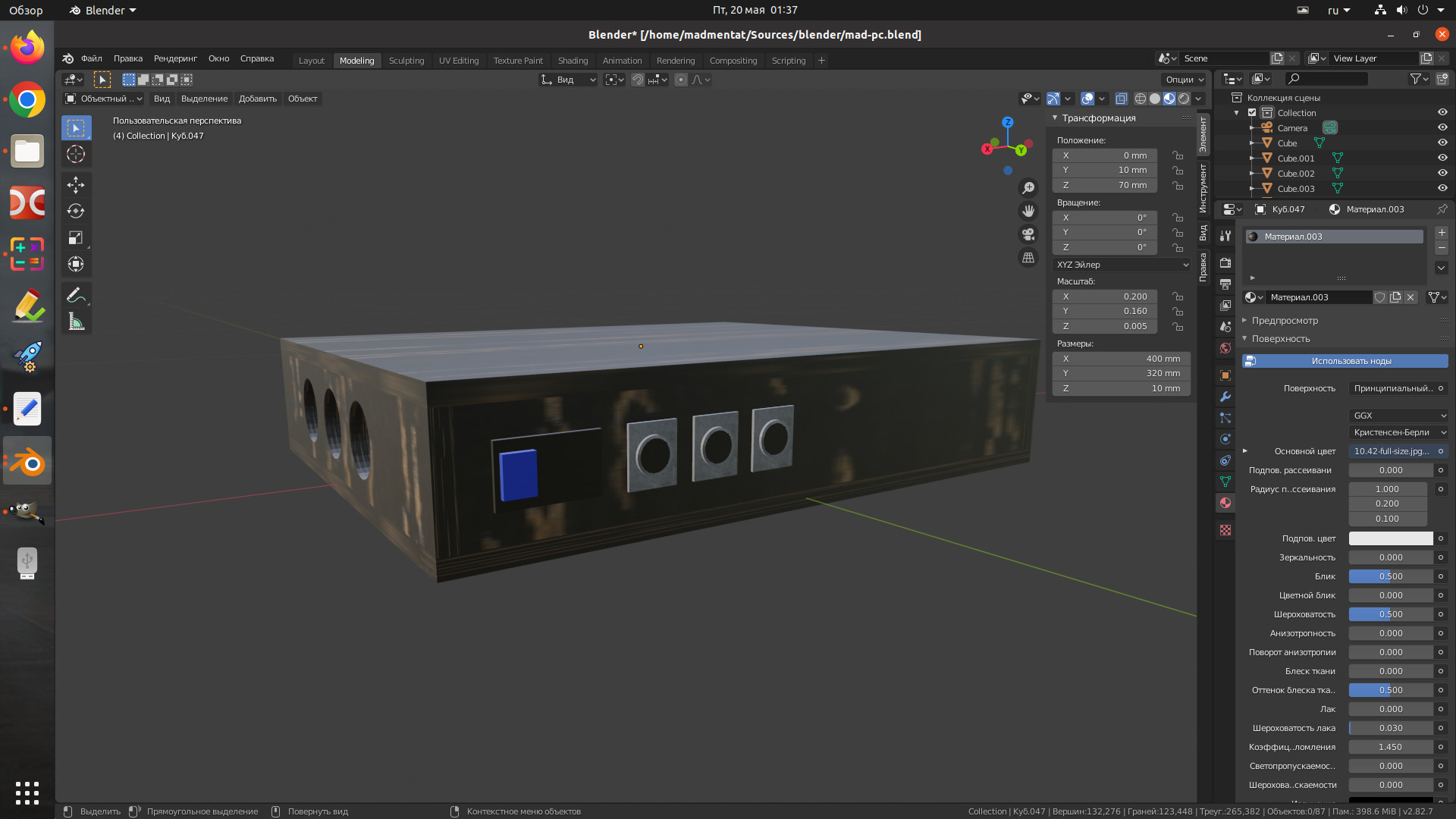The width and height of the screenshot is (1456, 819).
Task: Open the Output properties printer tab
Action: pyautogui.click(x=1225, y=284)
